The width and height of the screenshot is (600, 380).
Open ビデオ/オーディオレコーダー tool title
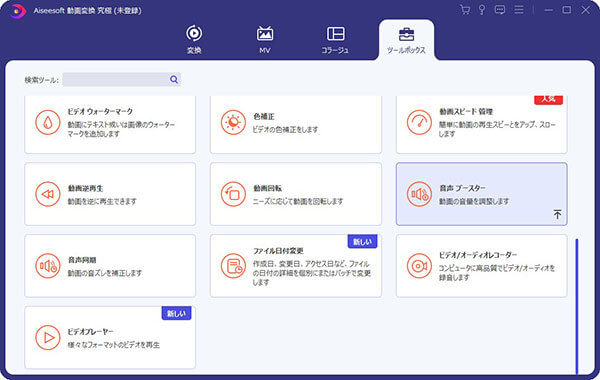tap(478, 255)
